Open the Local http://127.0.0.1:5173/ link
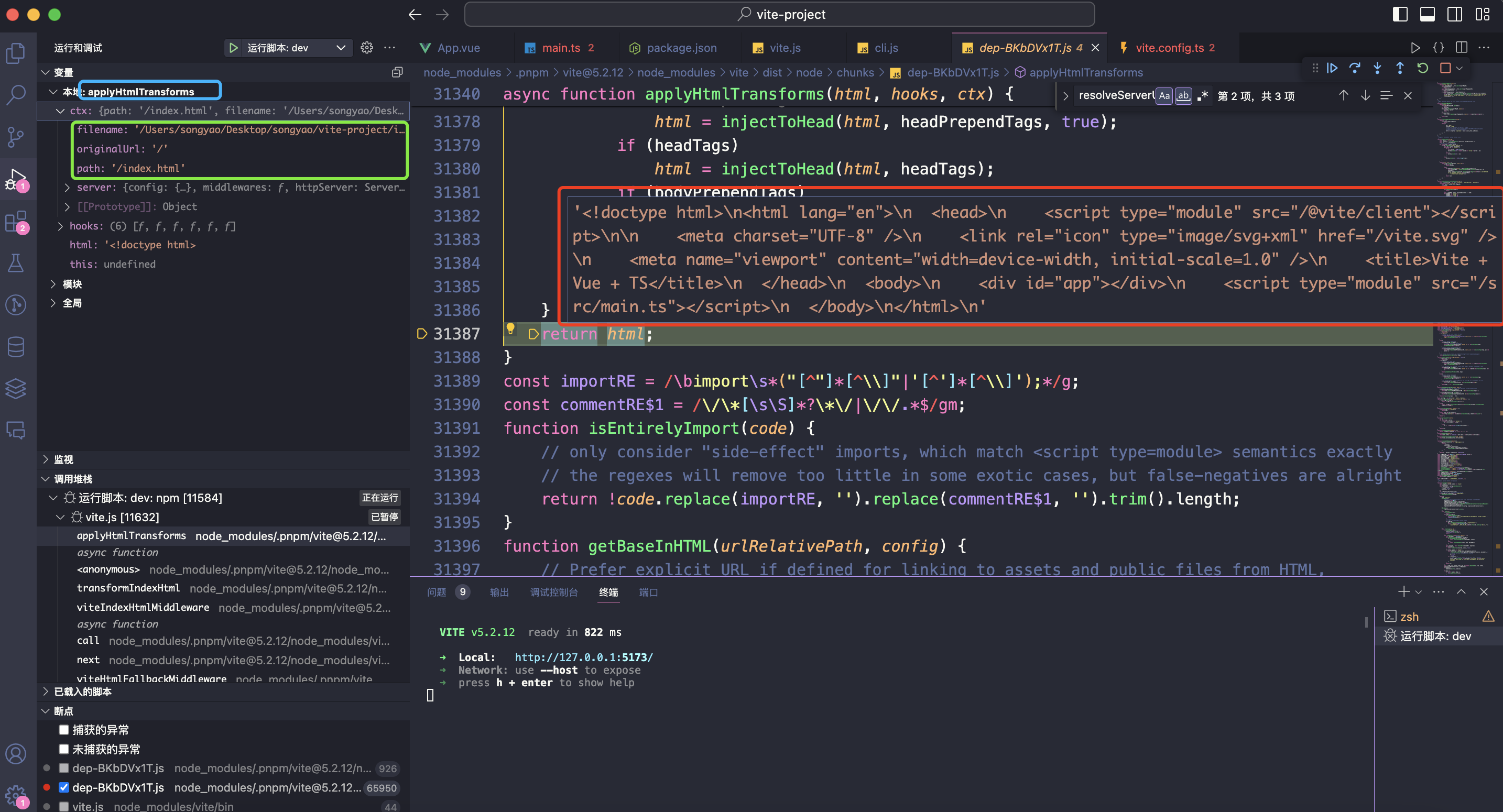The image size is (1503, 812). point(583,657)
